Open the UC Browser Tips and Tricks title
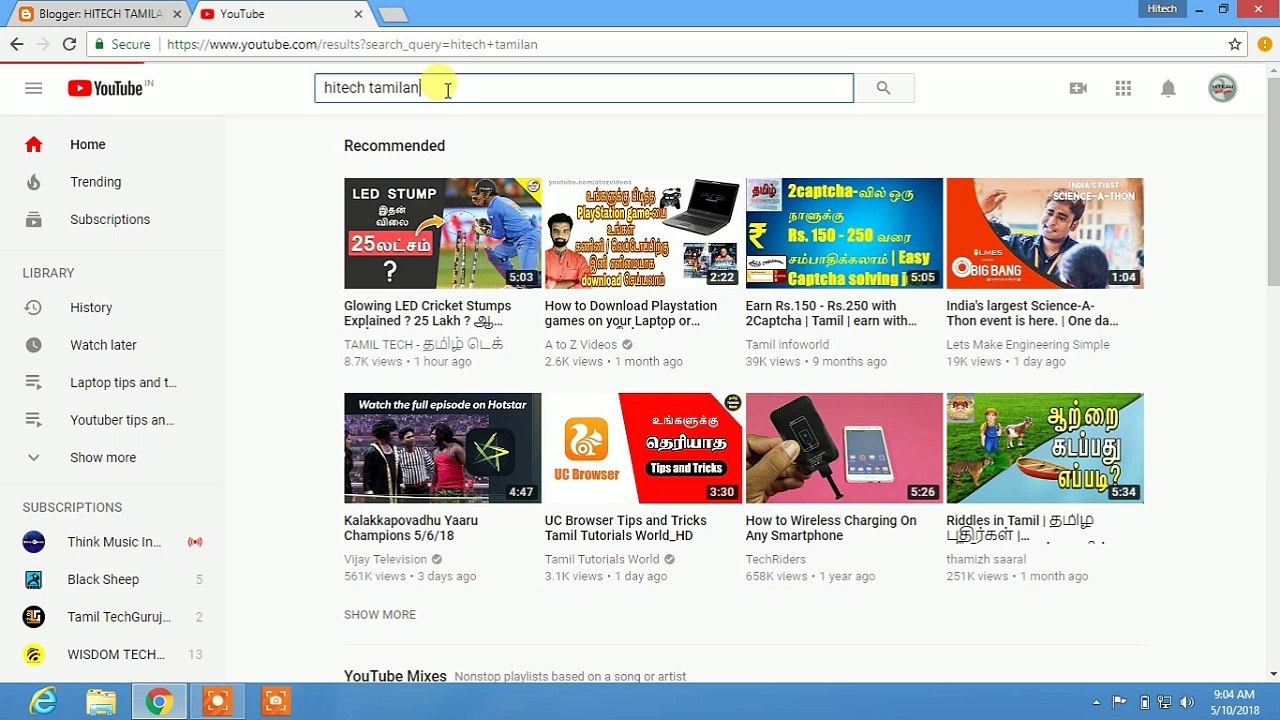The width and height of the screenshot is (1280, 720). click(626, 528)
